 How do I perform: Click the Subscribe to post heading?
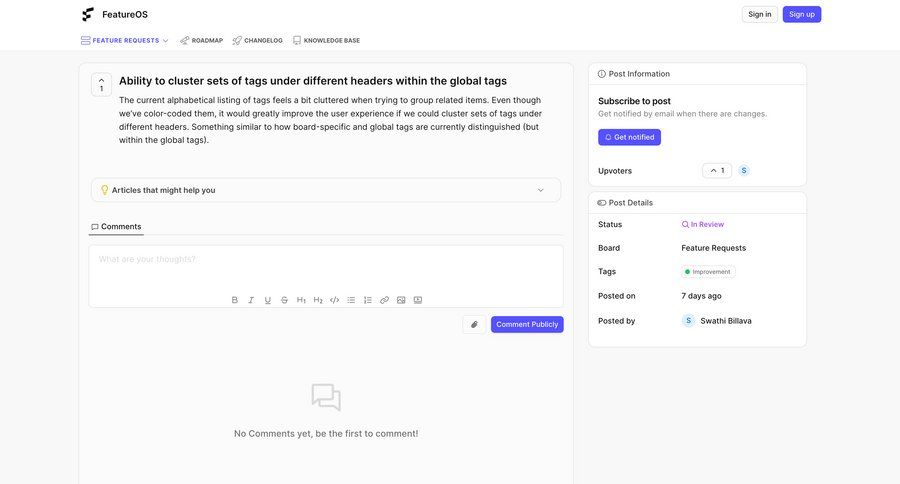(634, 101)
